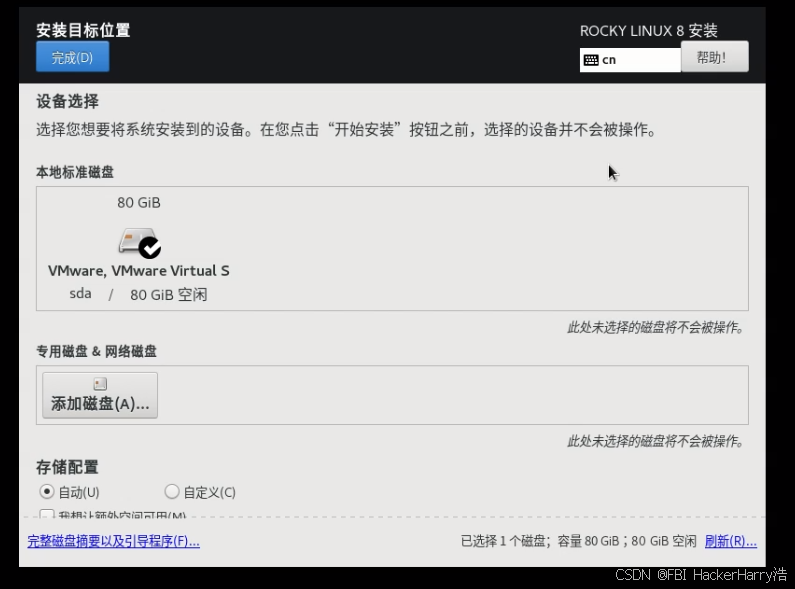Click the 刷新(R)... refresh link
The height and width of the screenshot is (589, 795).
click(x=731, y=541)
